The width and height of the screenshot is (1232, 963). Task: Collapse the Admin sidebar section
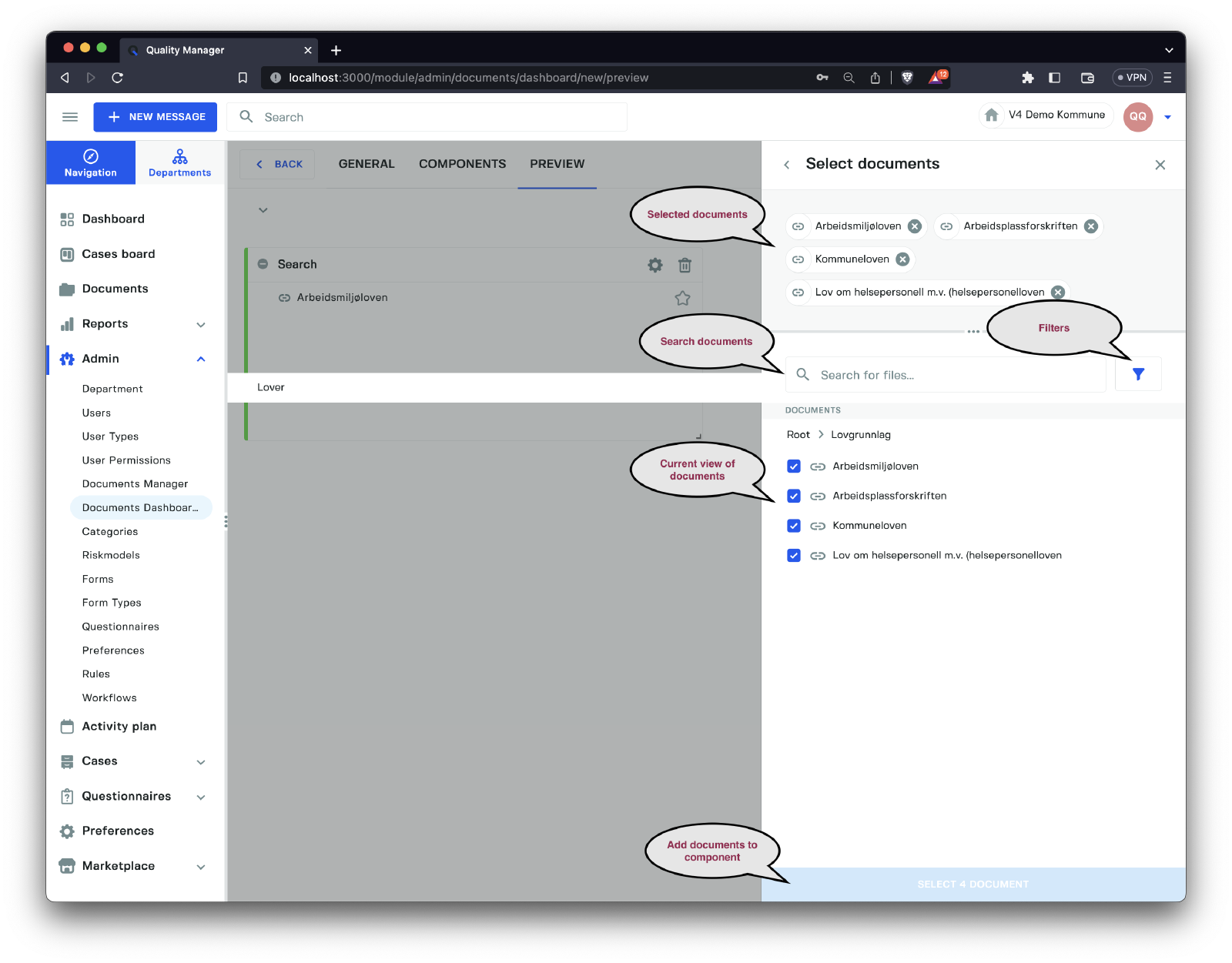[201, 359]
